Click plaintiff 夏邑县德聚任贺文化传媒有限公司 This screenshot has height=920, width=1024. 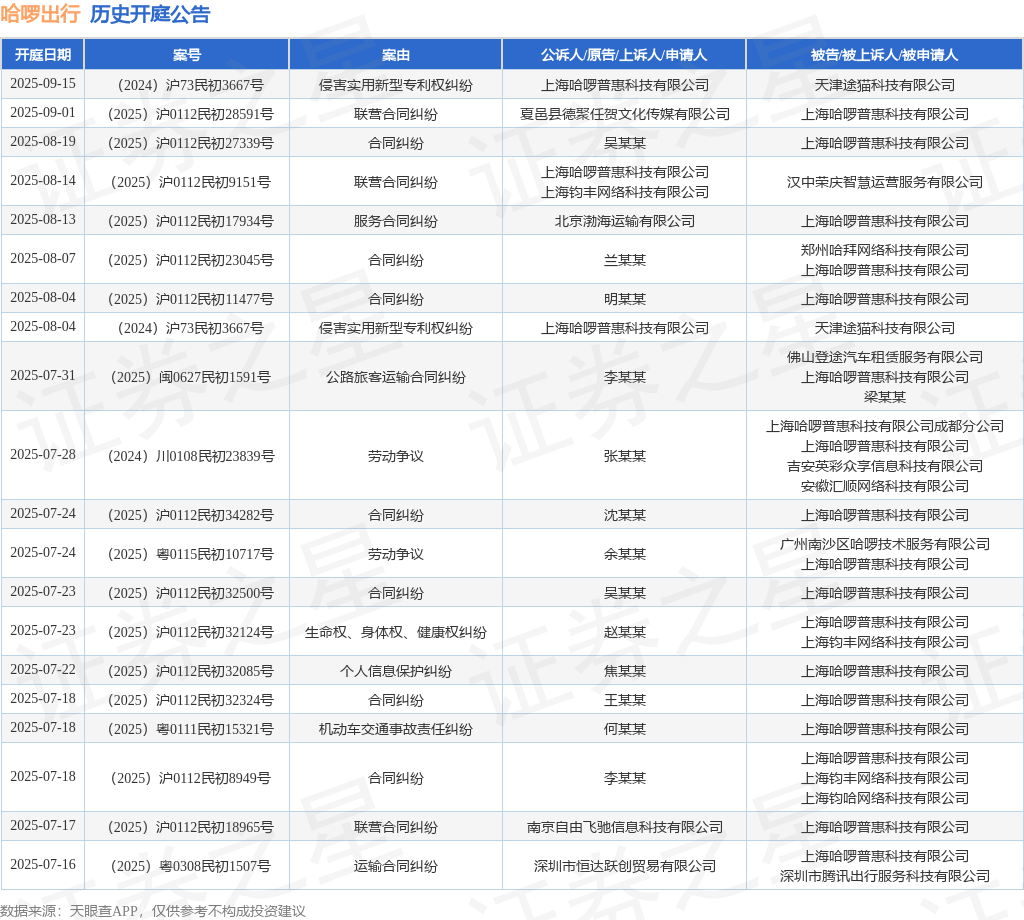click(x=625, y=114)
